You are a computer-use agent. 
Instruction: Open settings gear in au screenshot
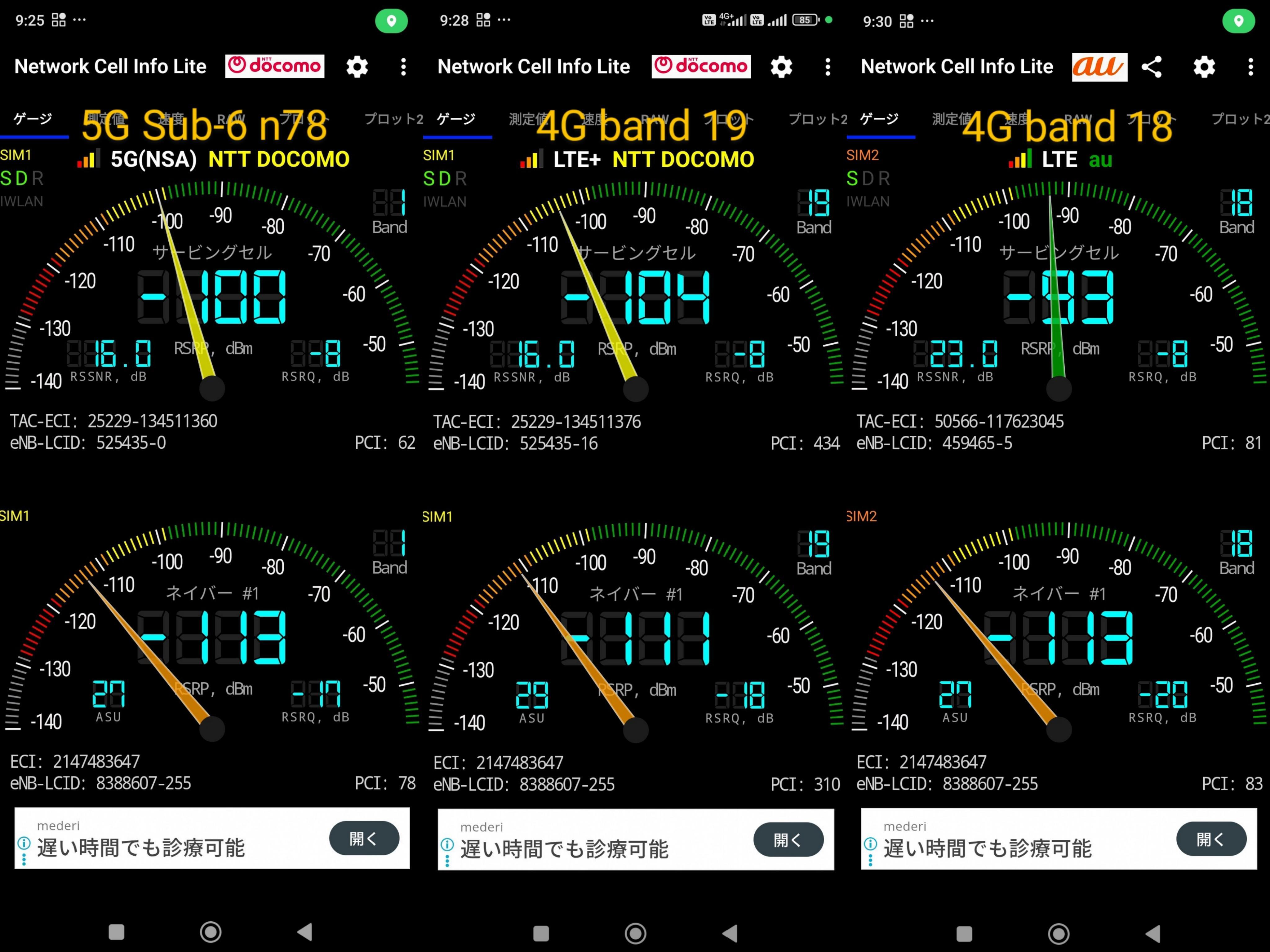(1204, 67)
